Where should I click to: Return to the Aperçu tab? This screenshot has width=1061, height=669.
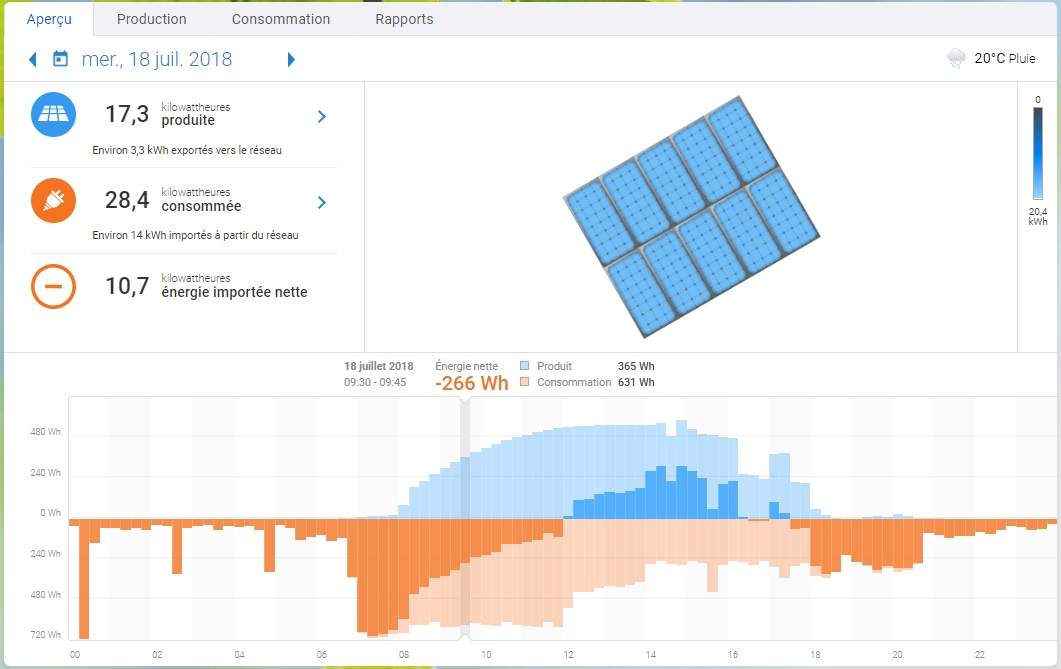click(50, 18)
